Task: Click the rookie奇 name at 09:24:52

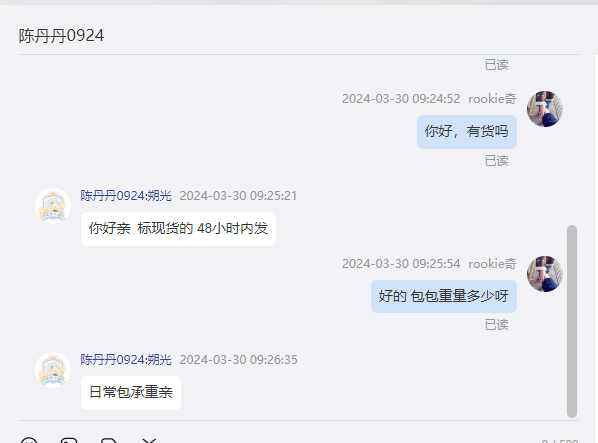Action: click(x=492, y=99)
